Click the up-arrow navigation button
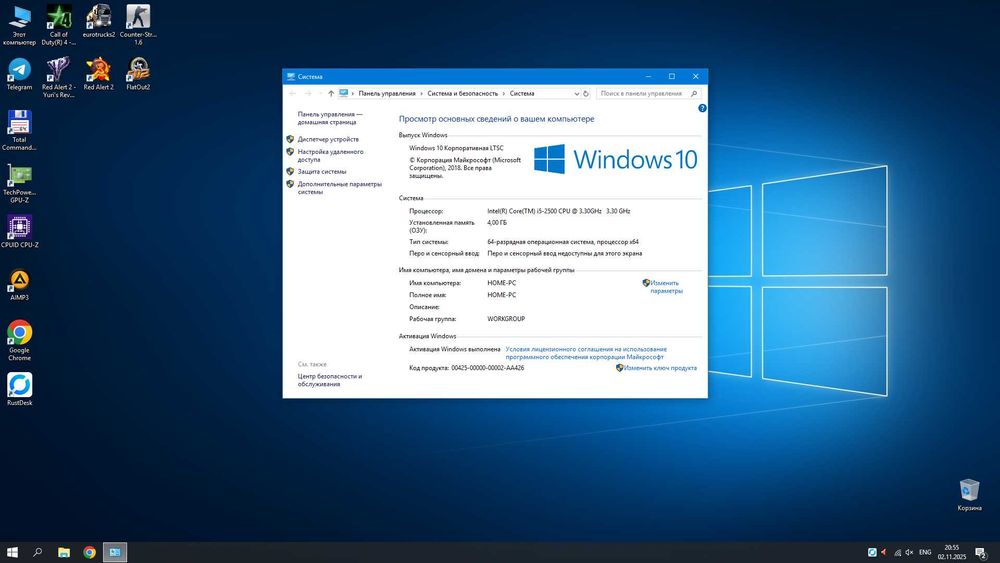The height and width of the screenshot is (563, 1000). click(331, 94)
